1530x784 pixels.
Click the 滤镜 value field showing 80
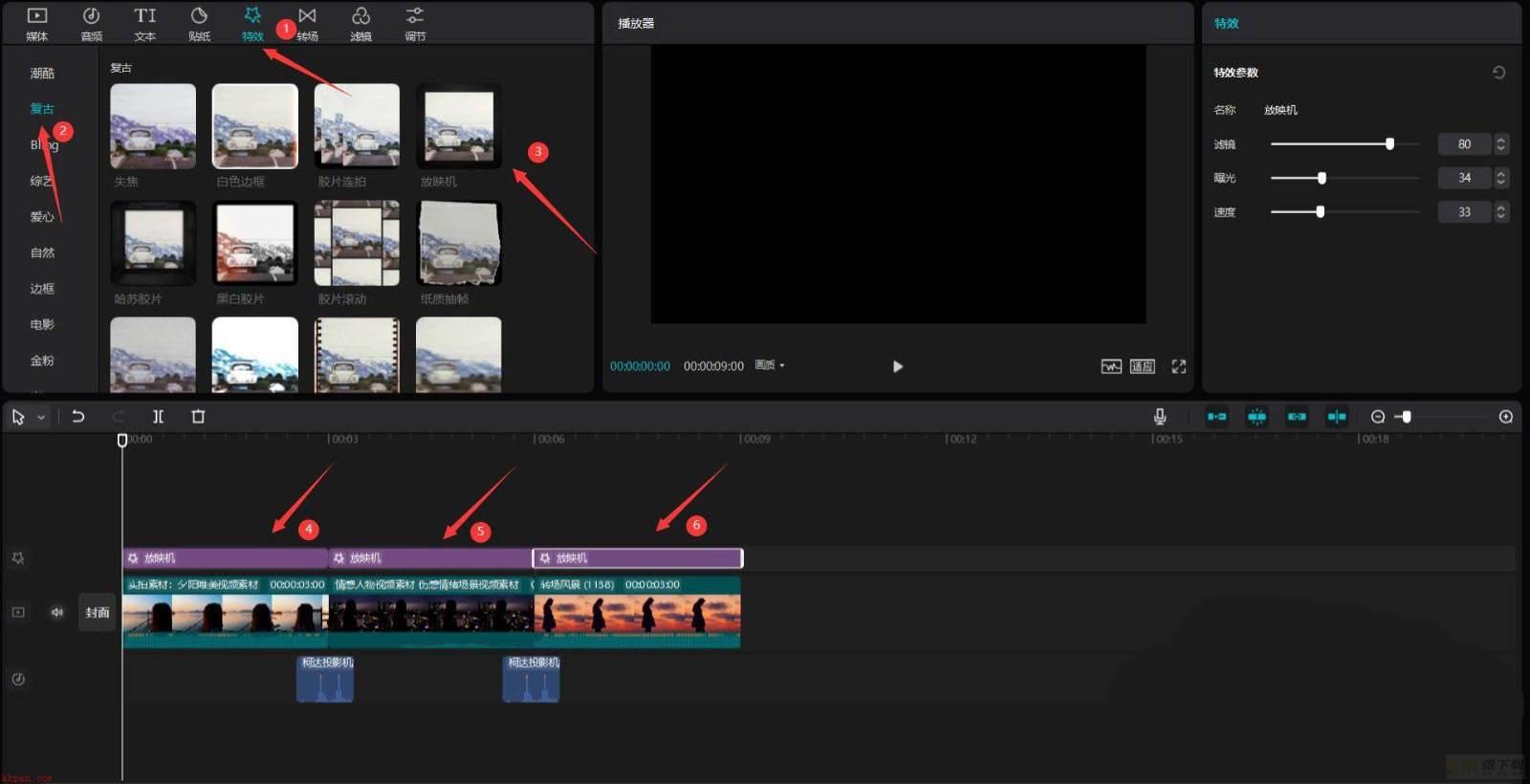[1464, 144]
